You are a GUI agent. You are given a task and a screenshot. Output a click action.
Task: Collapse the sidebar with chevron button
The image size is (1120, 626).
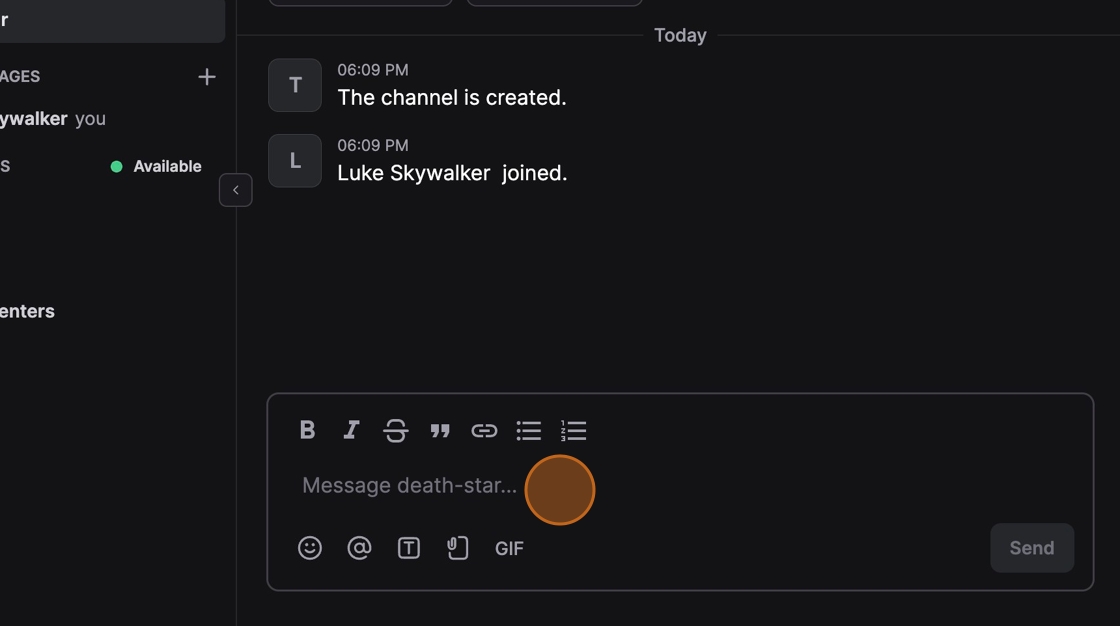coord(236,190)
